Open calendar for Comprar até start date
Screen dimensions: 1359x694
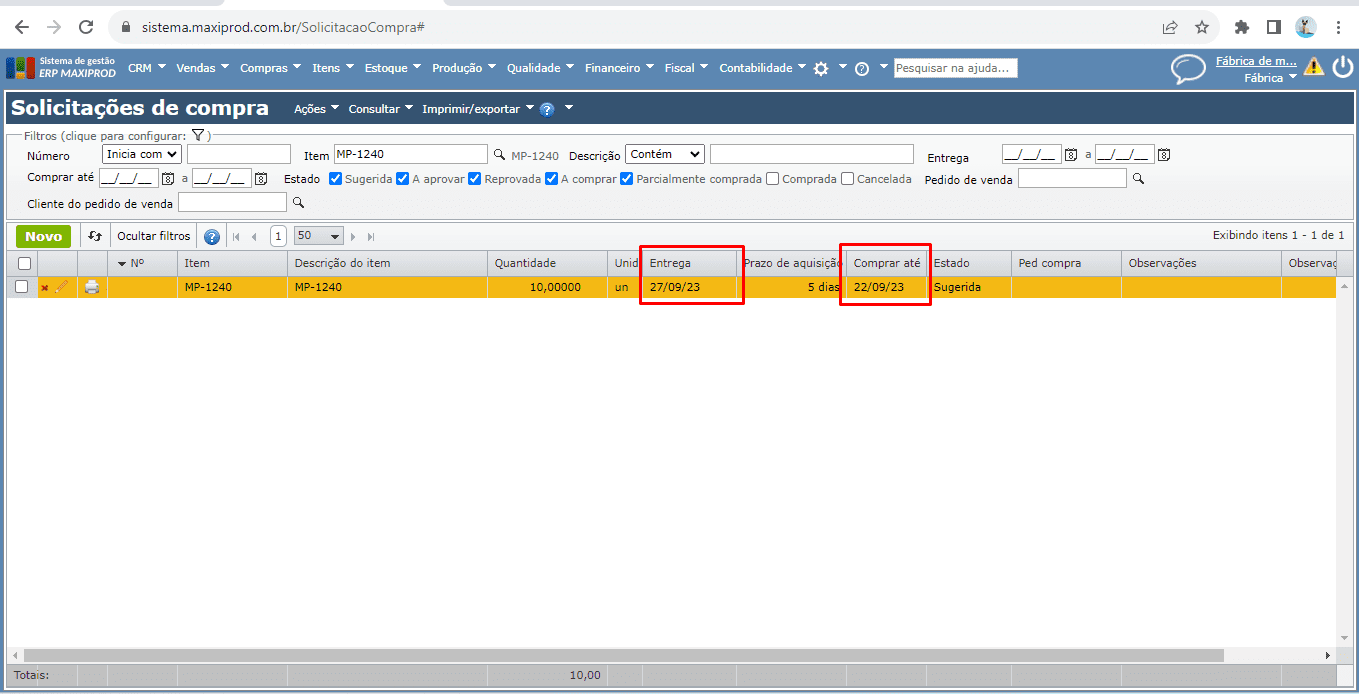[x=167, y=179]
